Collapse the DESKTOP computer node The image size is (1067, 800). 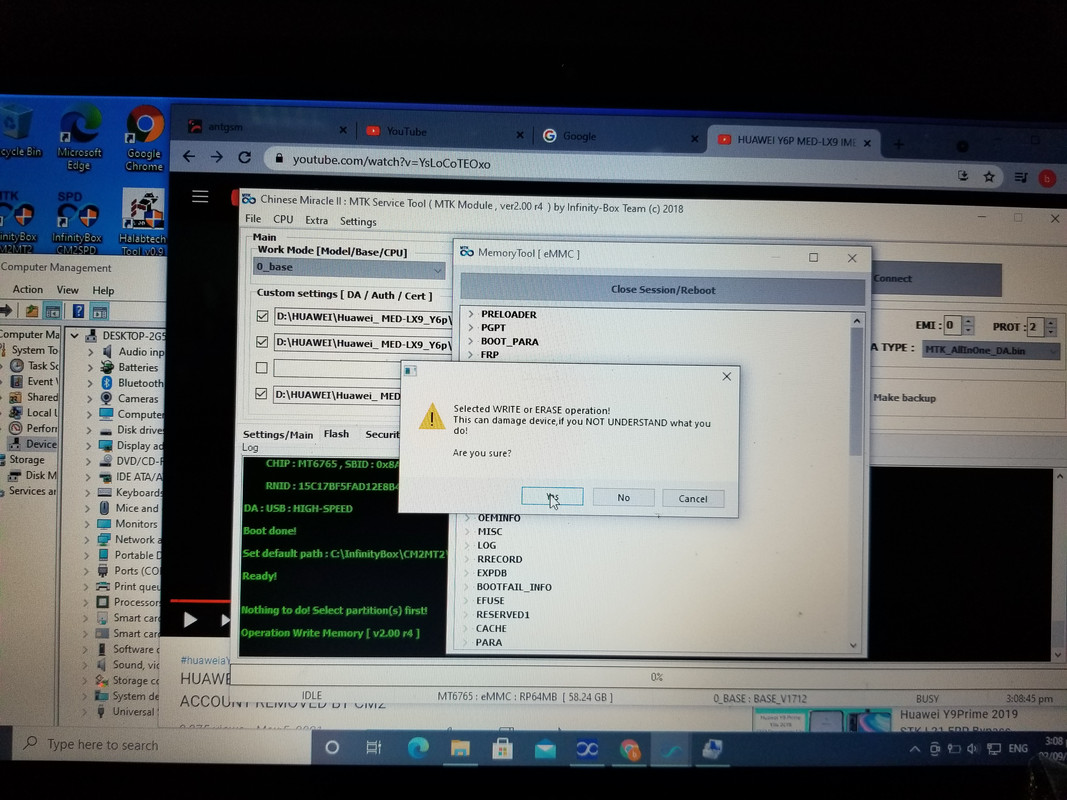coord(74,335)
